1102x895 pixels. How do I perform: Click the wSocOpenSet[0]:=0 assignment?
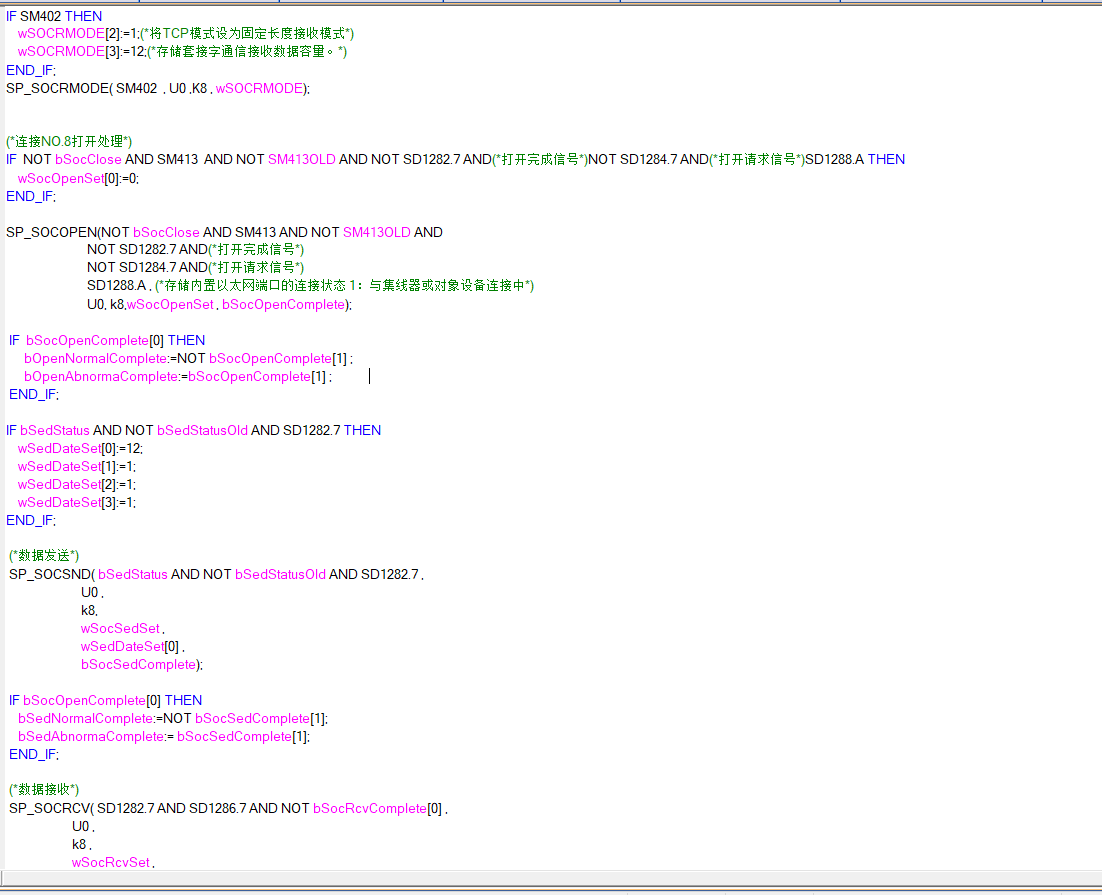[78, 178]
